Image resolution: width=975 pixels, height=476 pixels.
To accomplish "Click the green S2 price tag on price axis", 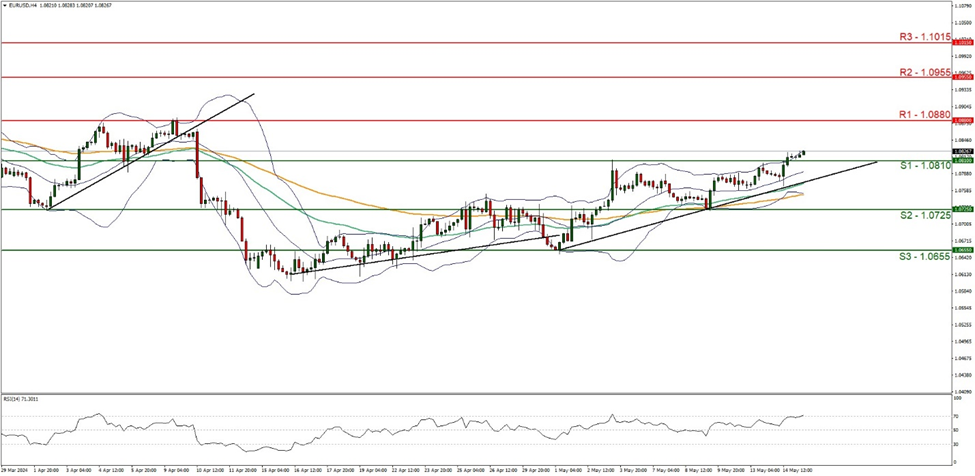I will tap(962, 209).
